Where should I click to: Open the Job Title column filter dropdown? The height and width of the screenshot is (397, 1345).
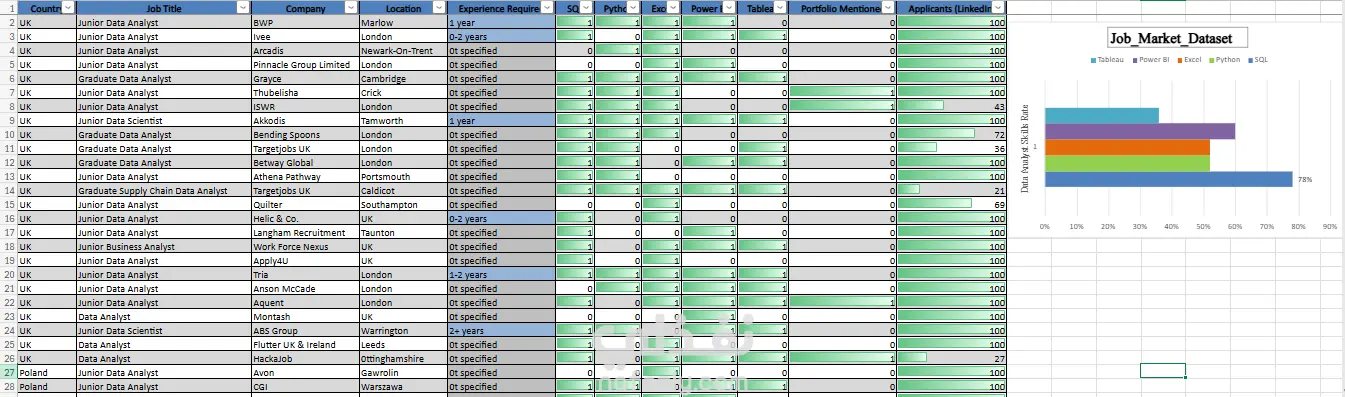243,7
